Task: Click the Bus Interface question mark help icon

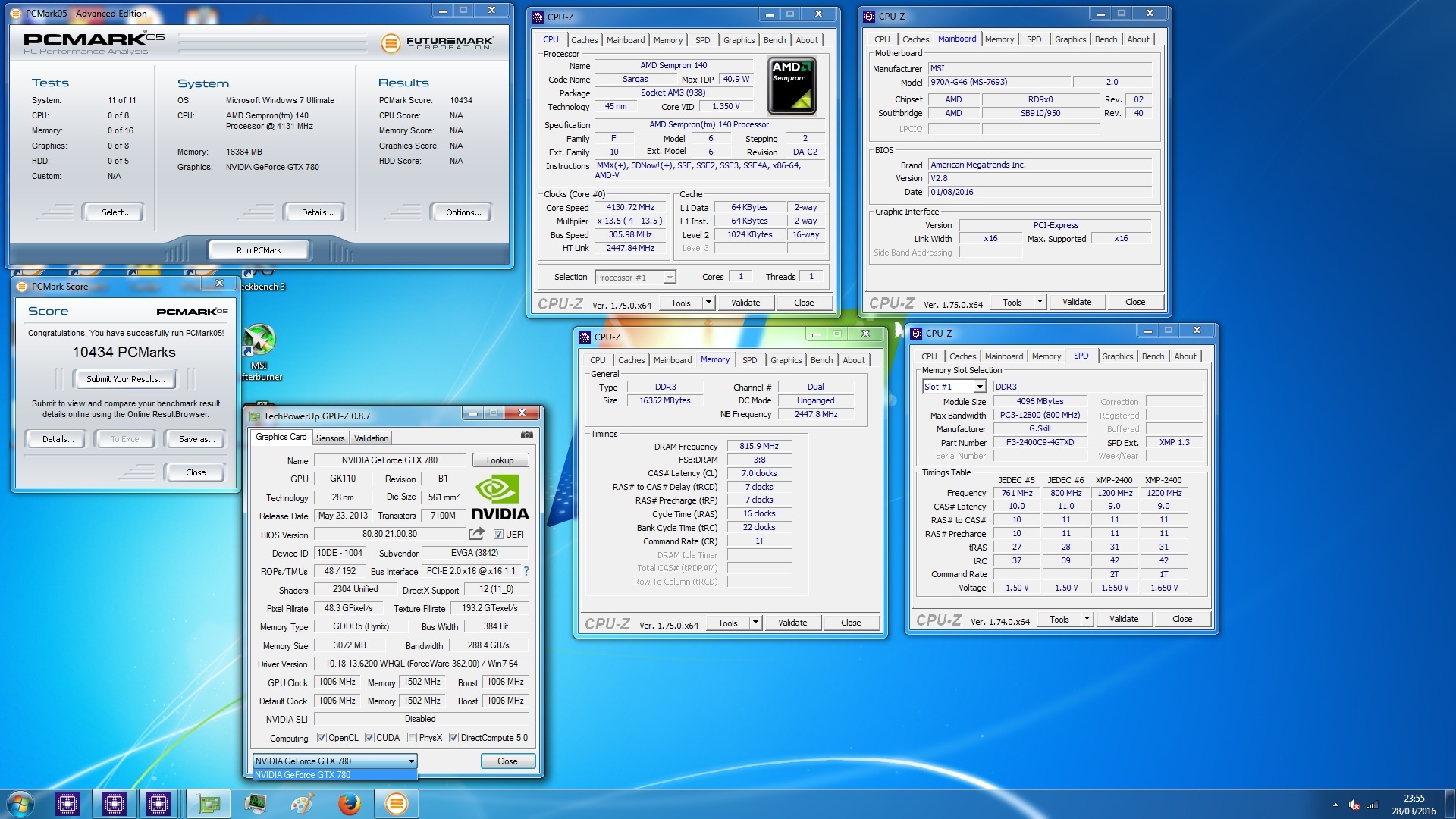Action: click(x=526, y=571)
